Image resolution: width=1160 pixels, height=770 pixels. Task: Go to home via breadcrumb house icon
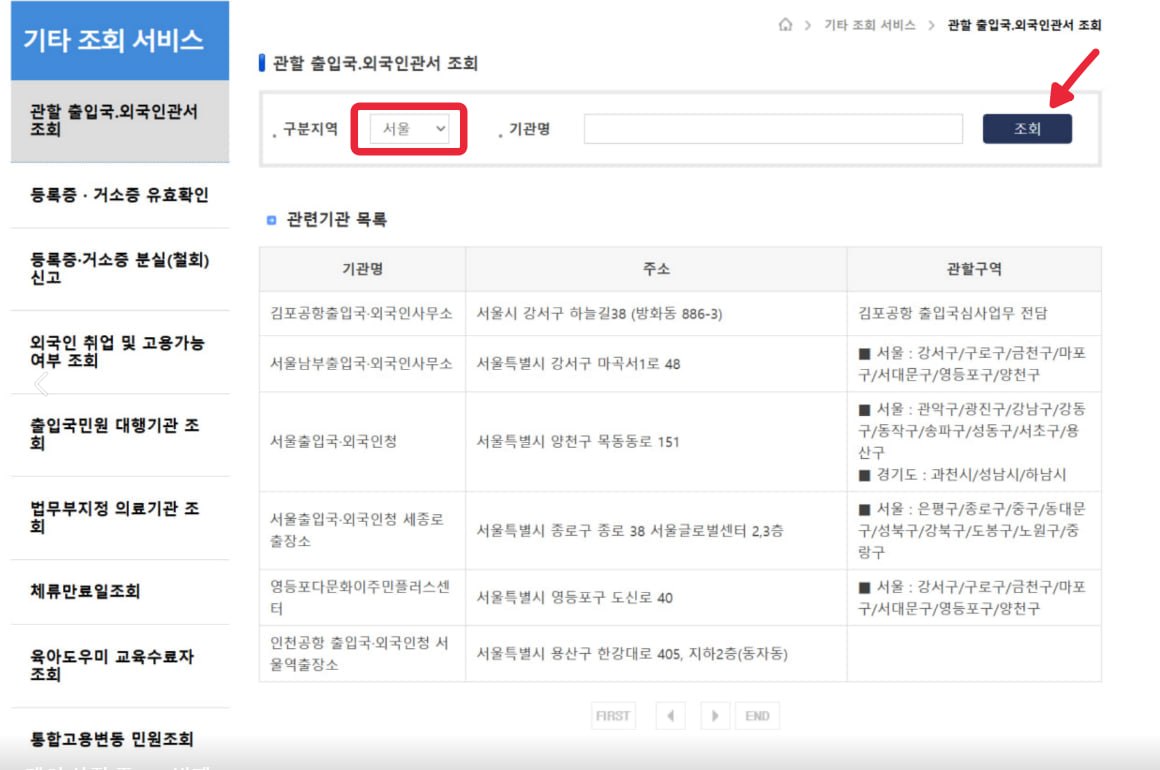[x=785, y=24]
